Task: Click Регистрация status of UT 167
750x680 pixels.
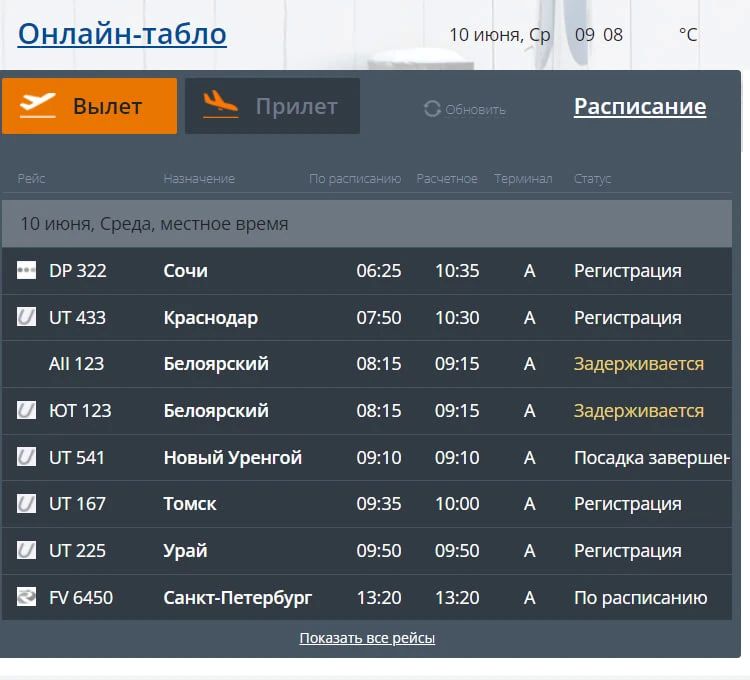Action: pos(628,504)
